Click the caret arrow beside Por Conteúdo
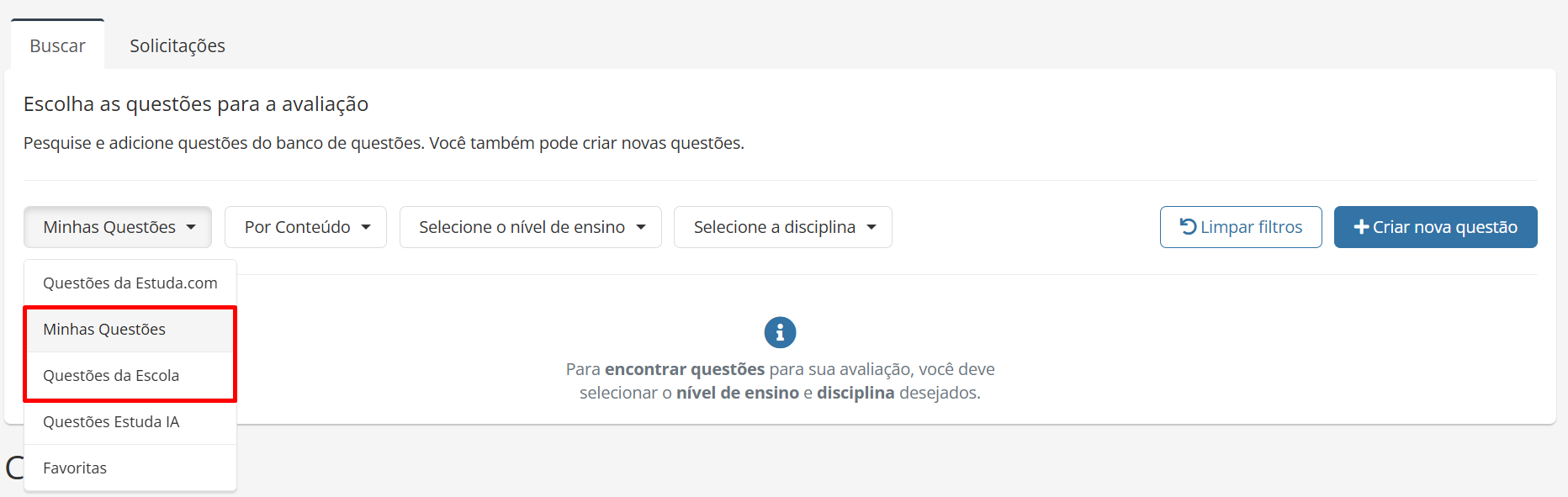 coord(366,227)
